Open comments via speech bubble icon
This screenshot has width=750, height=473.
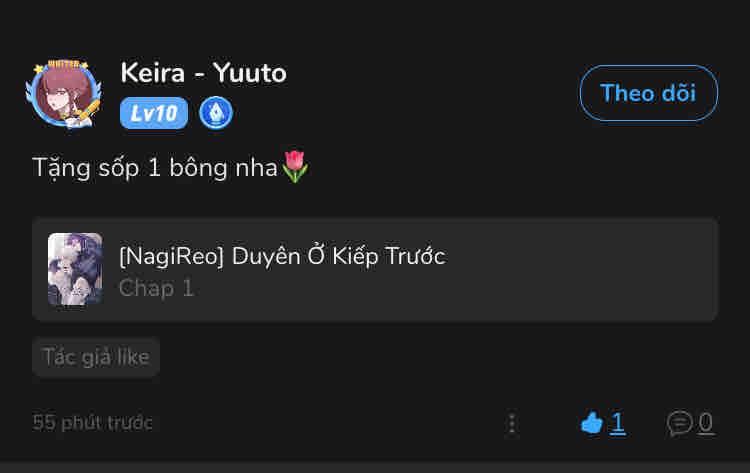(x=680, y=423)
